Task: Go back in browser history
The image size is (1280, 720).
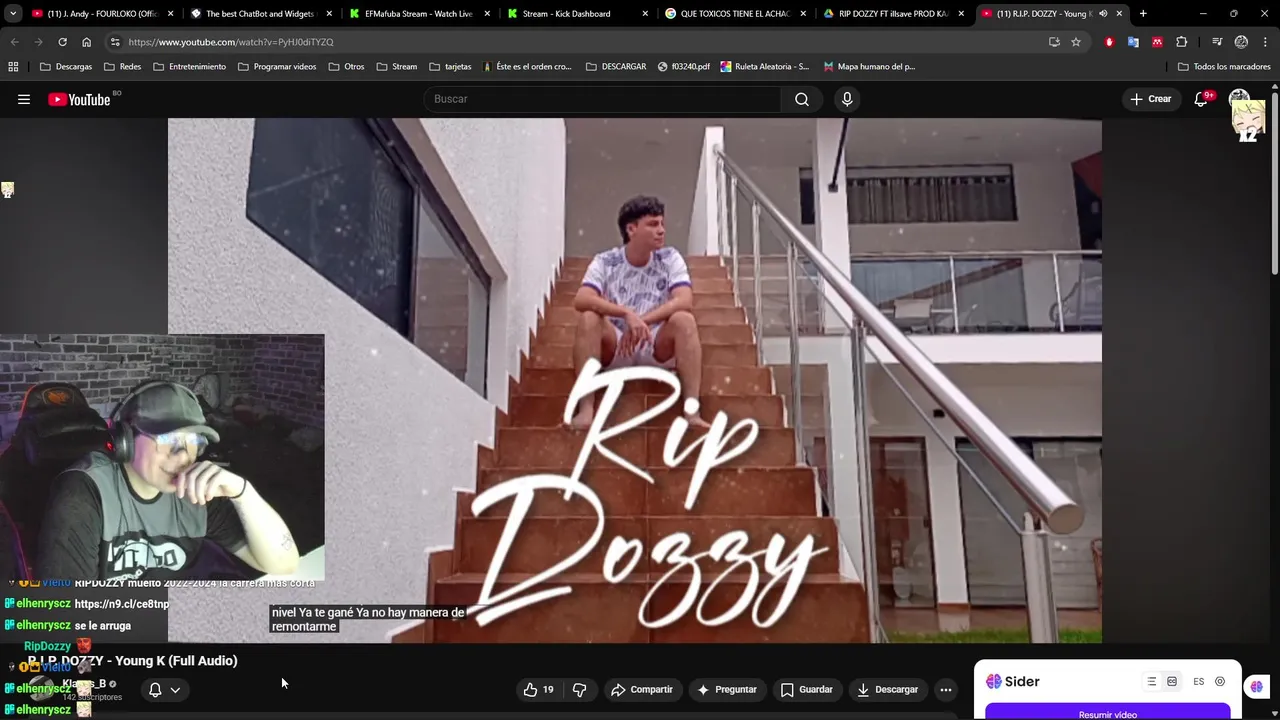Action: [14, 42]
